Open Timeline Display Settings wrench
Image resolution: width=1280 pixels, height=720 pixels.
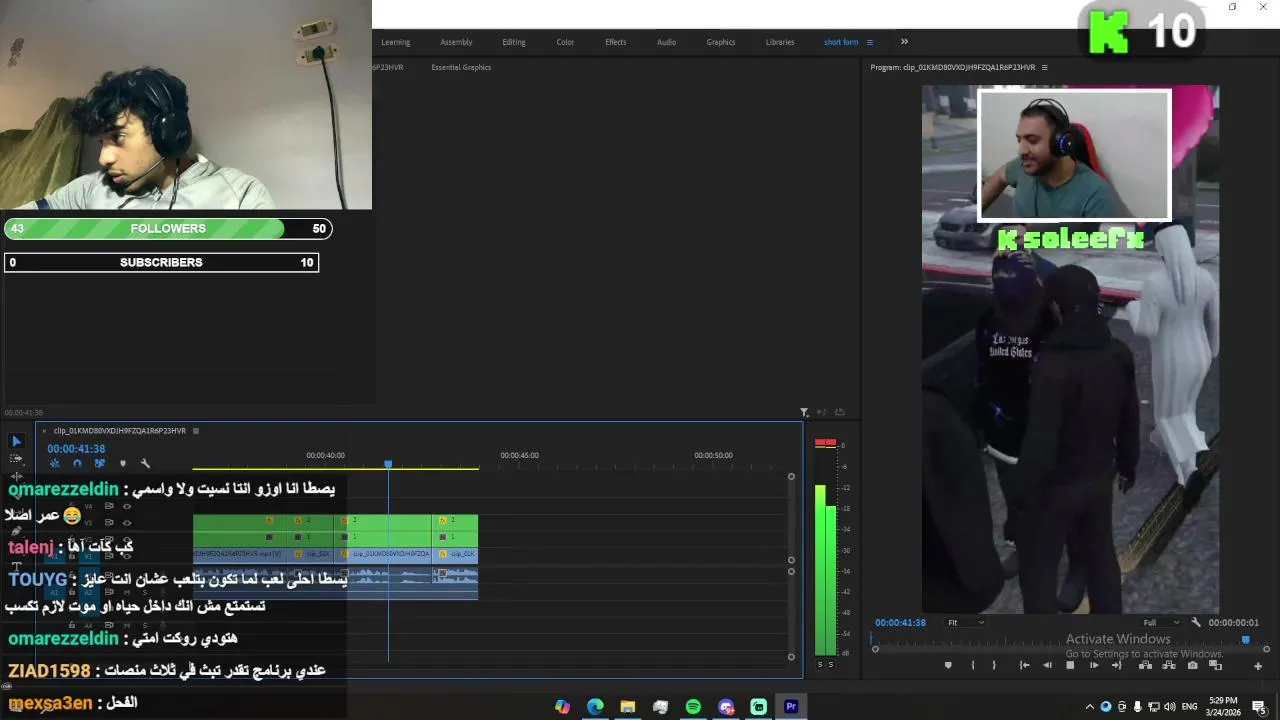pos(145,463)
